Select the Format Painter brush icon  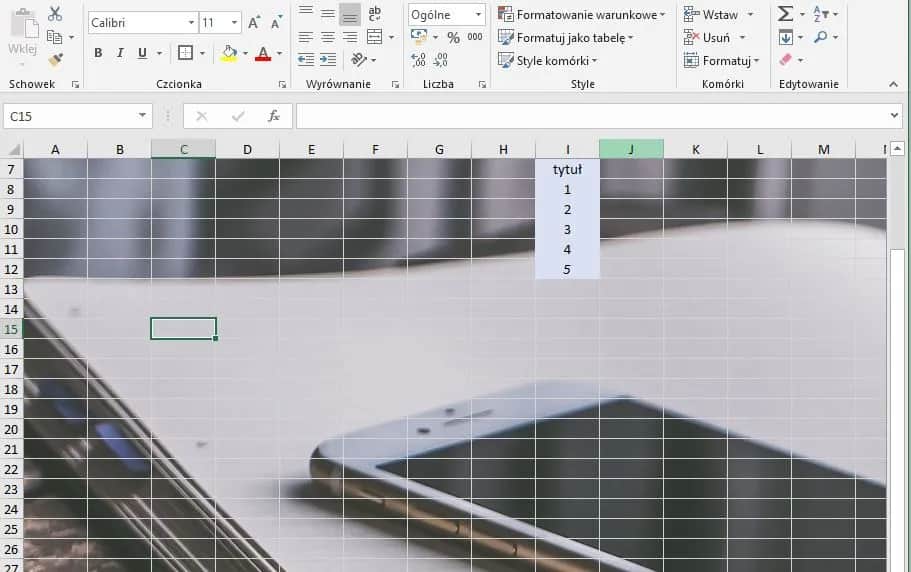[55, 60]
